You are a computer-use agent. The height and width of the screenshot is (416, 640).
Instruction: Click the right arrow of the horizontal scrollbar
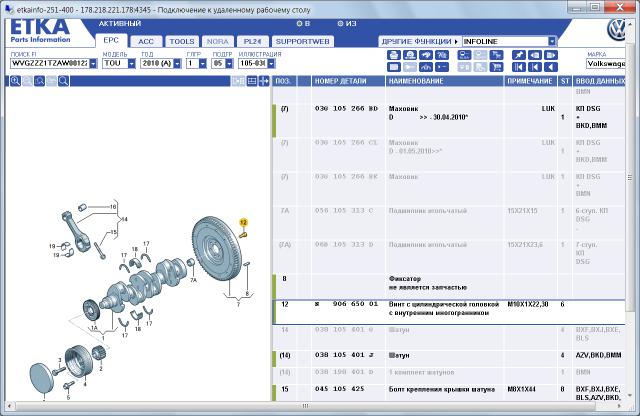coord(620,406)
